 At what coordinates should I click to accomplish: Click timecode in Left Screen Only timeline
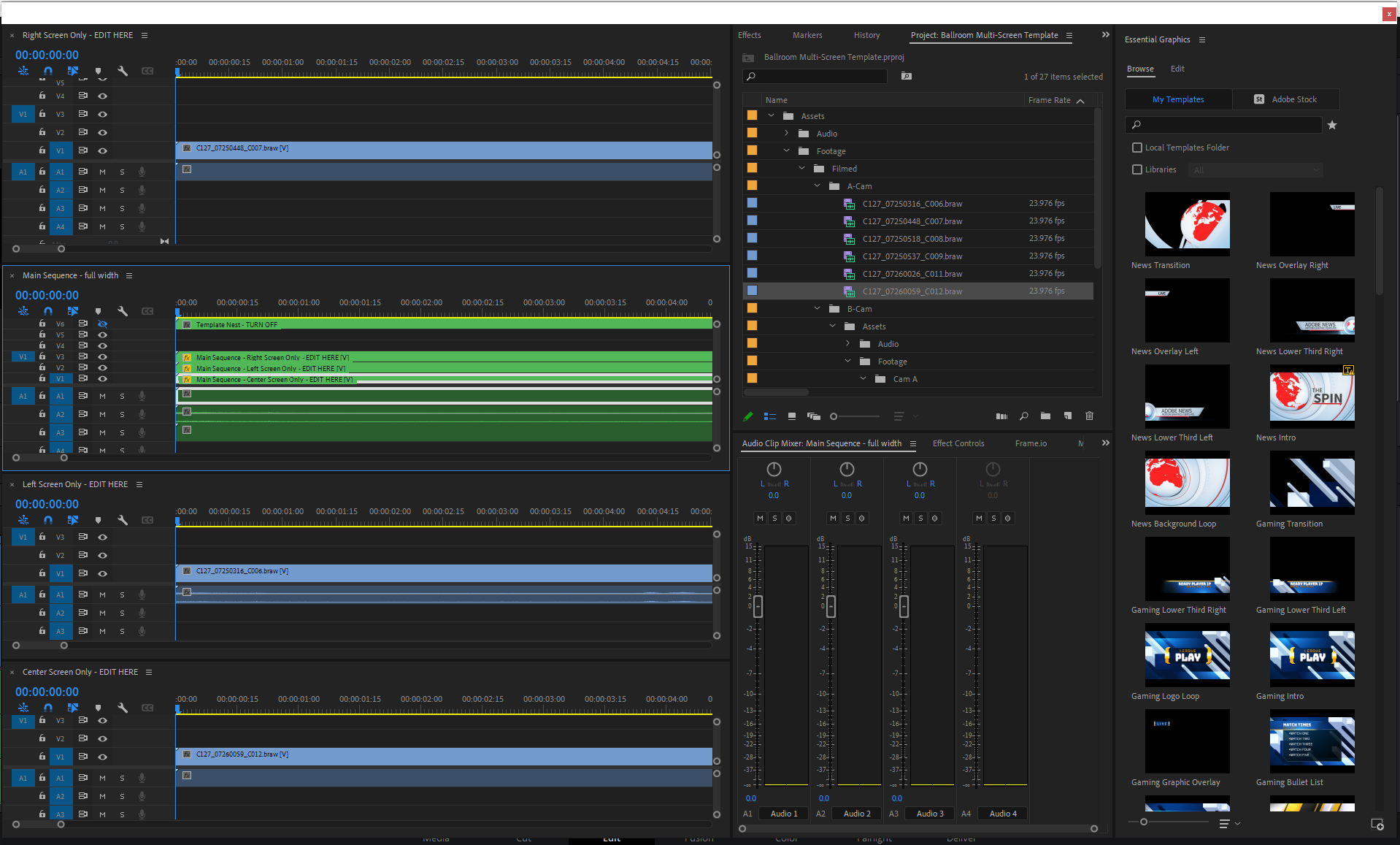[47, 504]
